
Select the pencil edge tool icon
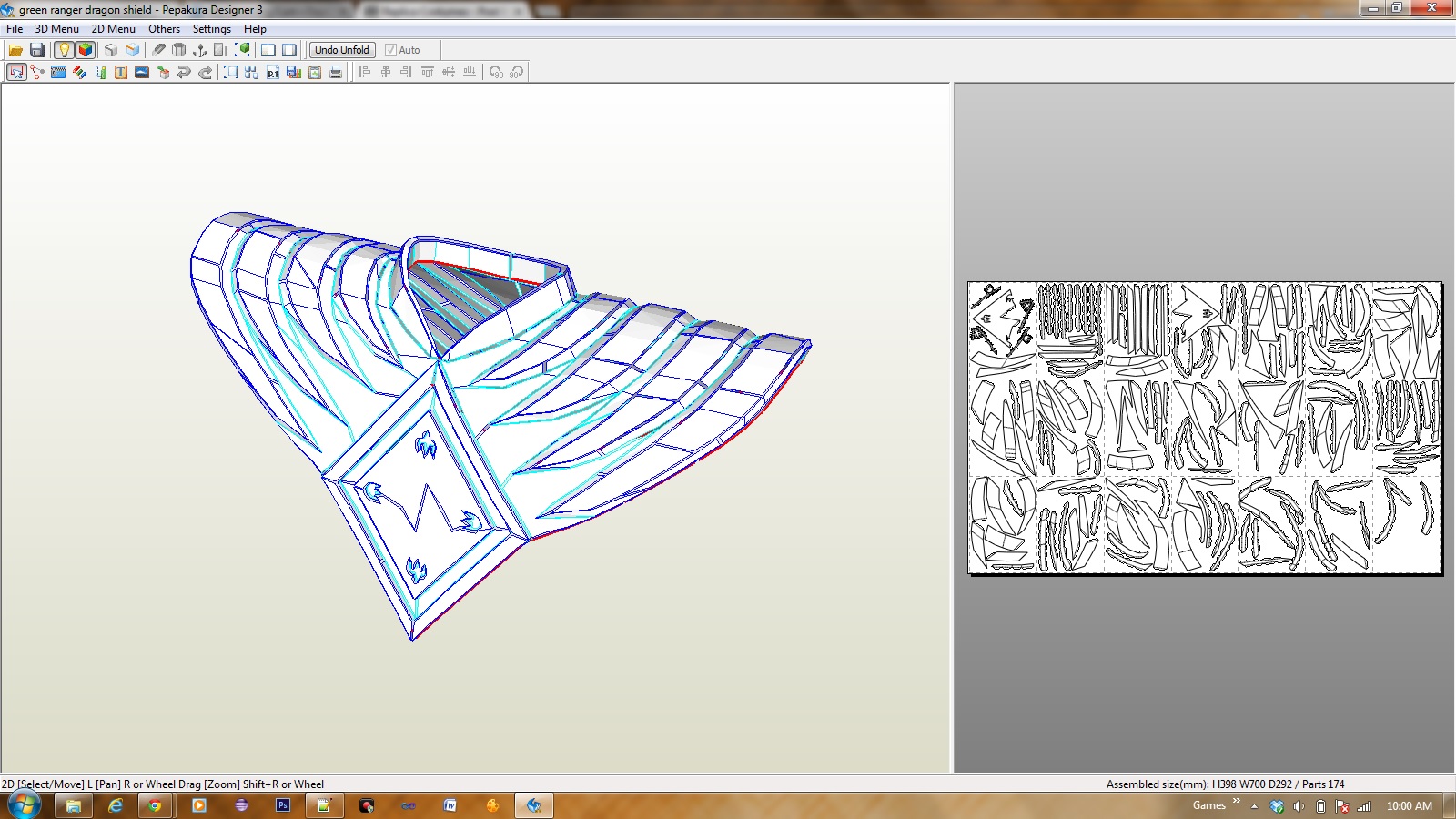click(x=158, y=50)
